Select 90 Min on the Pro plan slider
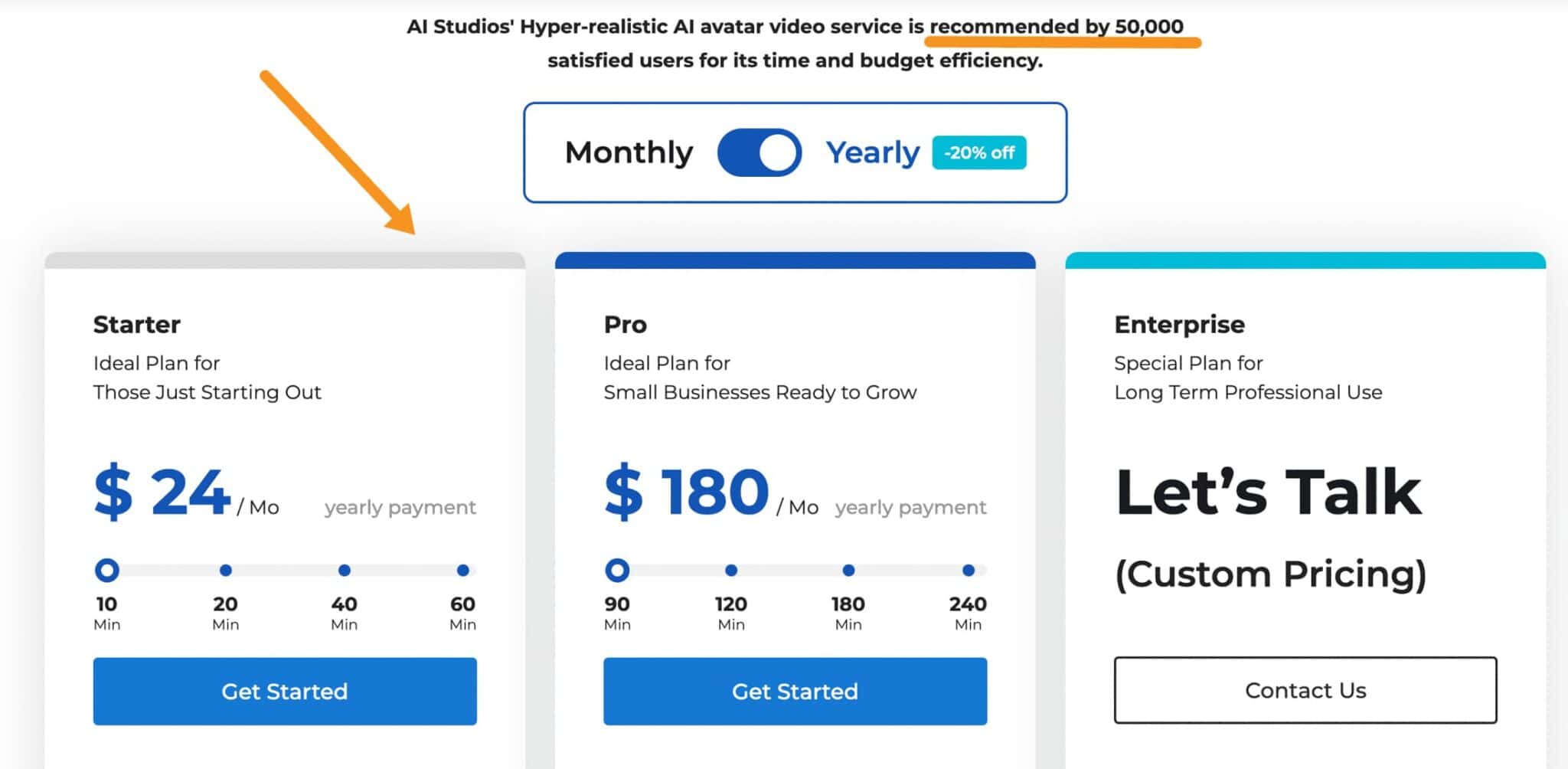The image size is (1568, 769). [616, 570]
